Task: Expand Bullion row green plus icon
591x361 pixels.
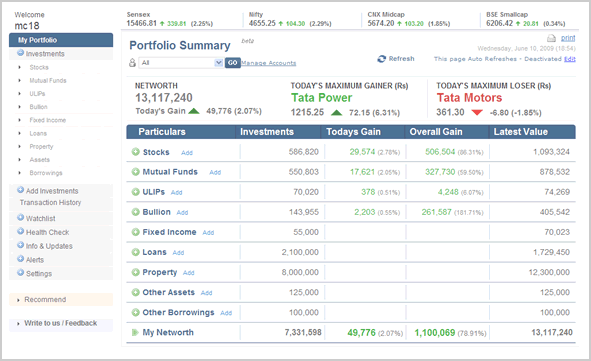Action: [x=136, y=212]
